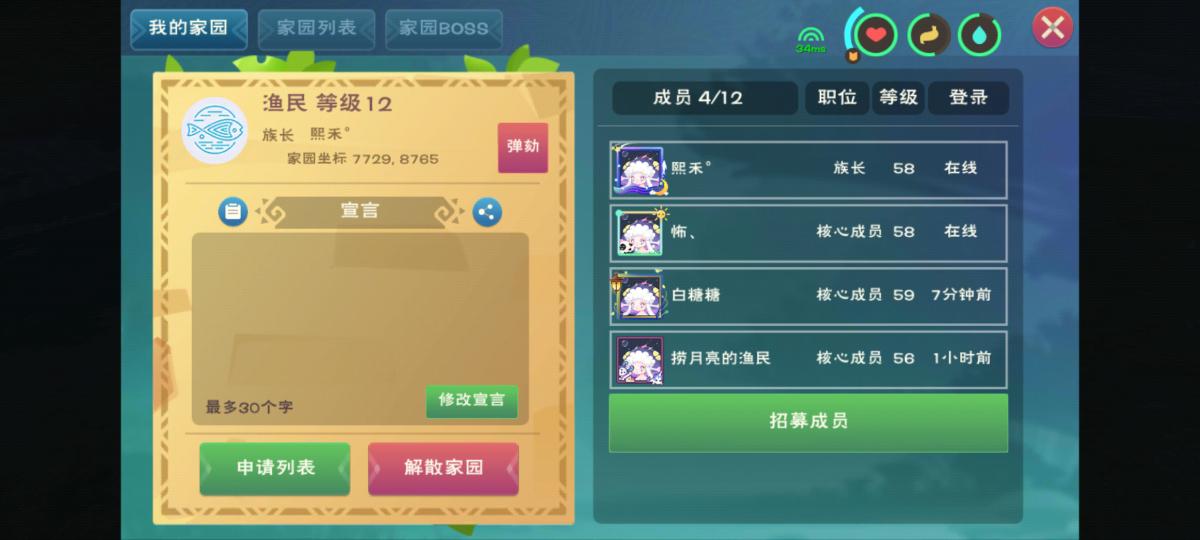This screenshot has width=1200, height=540.
Task: Tap the red heart health indicator
Action: [x=876, y=35]
